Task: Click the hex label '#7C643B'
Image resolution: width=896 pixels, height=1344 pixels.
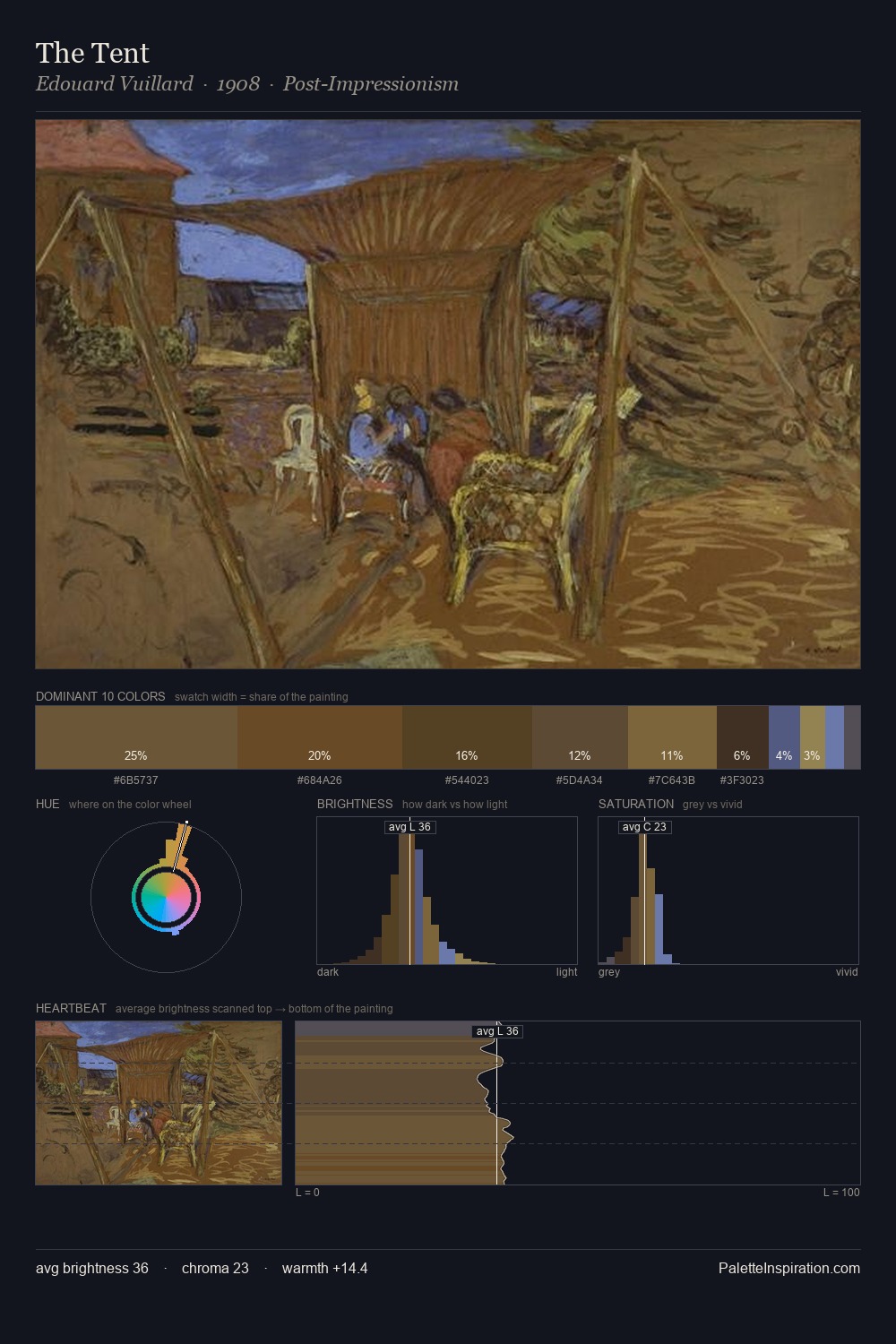Action: 672,780
